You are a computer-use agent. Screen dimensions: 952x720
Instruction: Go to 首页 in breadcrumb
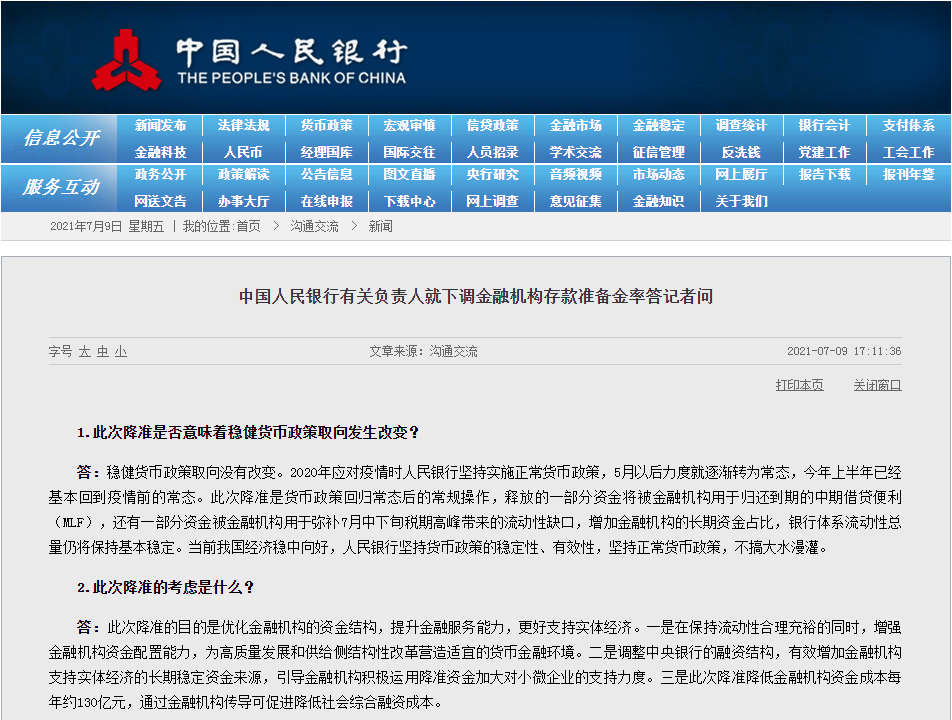(248, 226)
